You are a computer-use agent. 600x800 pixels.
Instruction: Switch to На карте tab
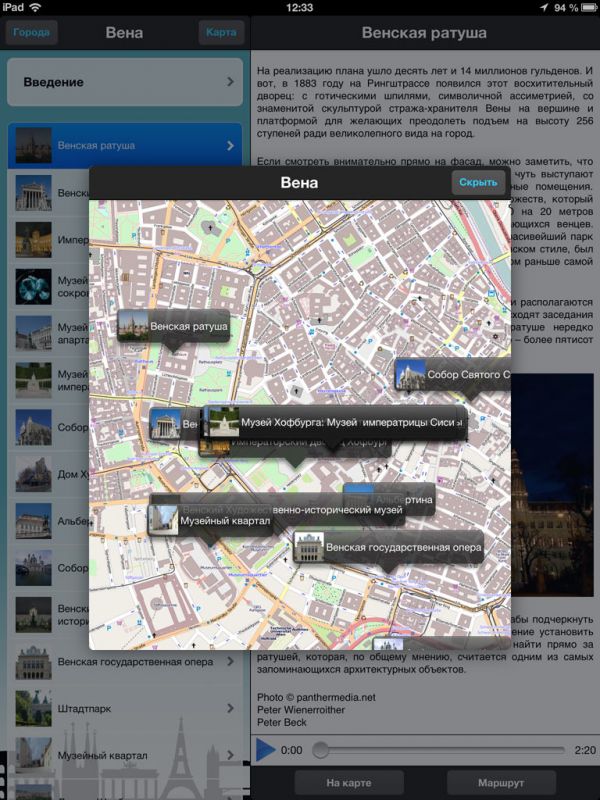coord(348,782)
